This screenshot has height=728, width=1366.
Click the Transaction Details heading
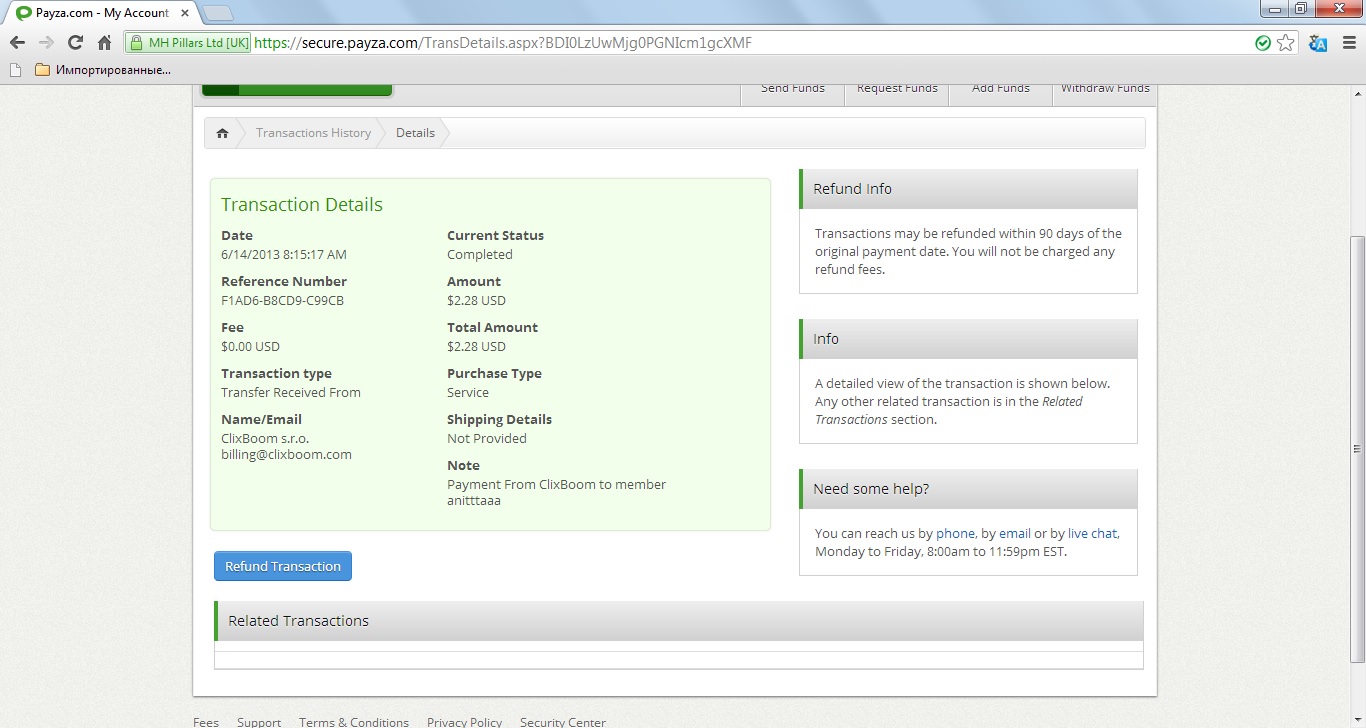point(302,205)
